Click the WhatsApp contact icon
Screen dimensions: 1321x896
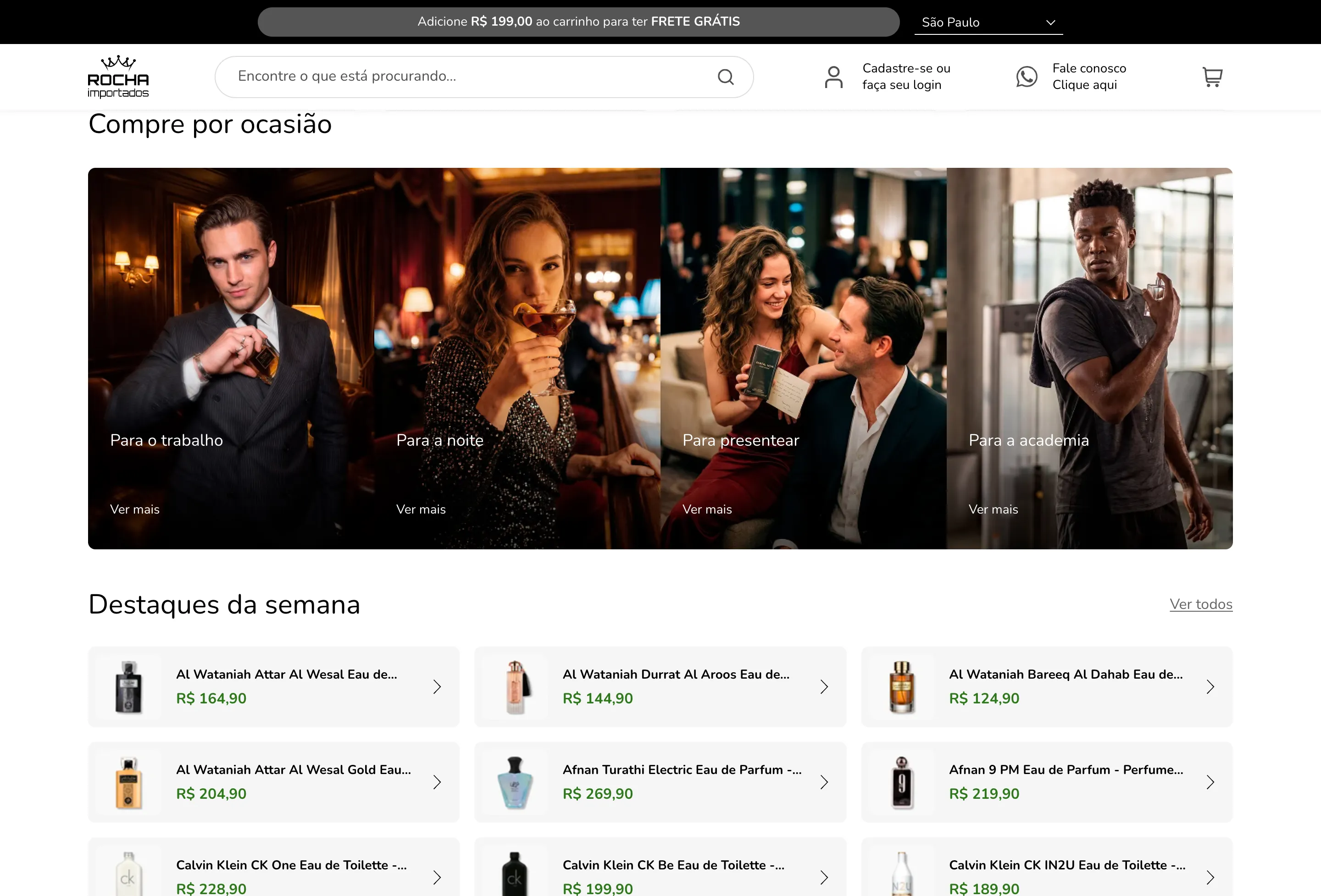[x=1027, y=77]
